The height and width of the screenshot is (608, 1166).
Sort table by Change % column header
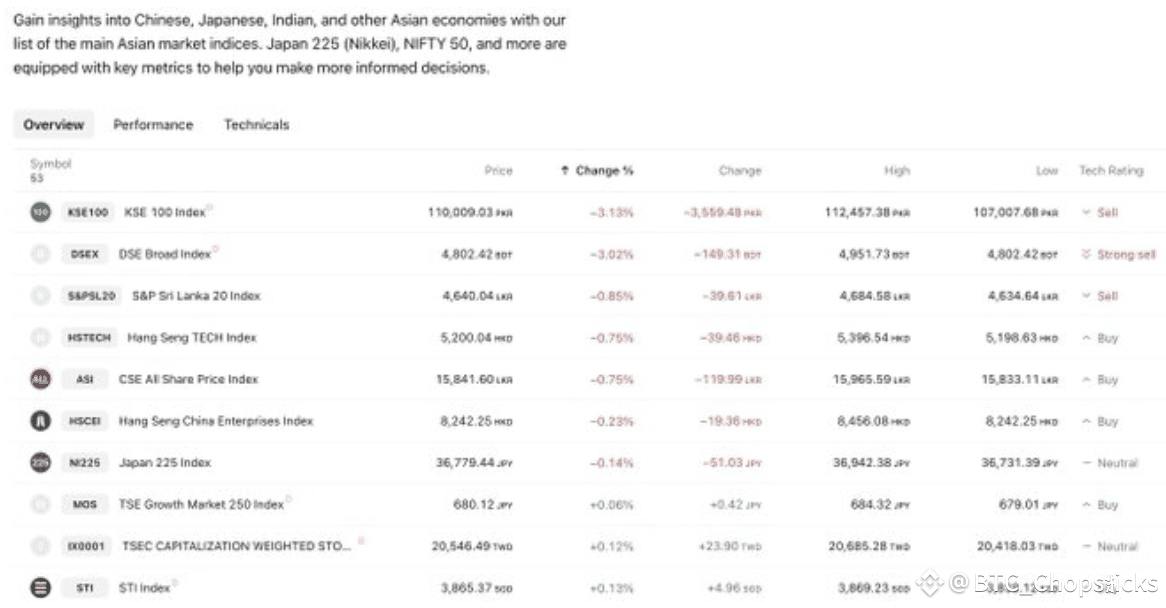[597, 170]
